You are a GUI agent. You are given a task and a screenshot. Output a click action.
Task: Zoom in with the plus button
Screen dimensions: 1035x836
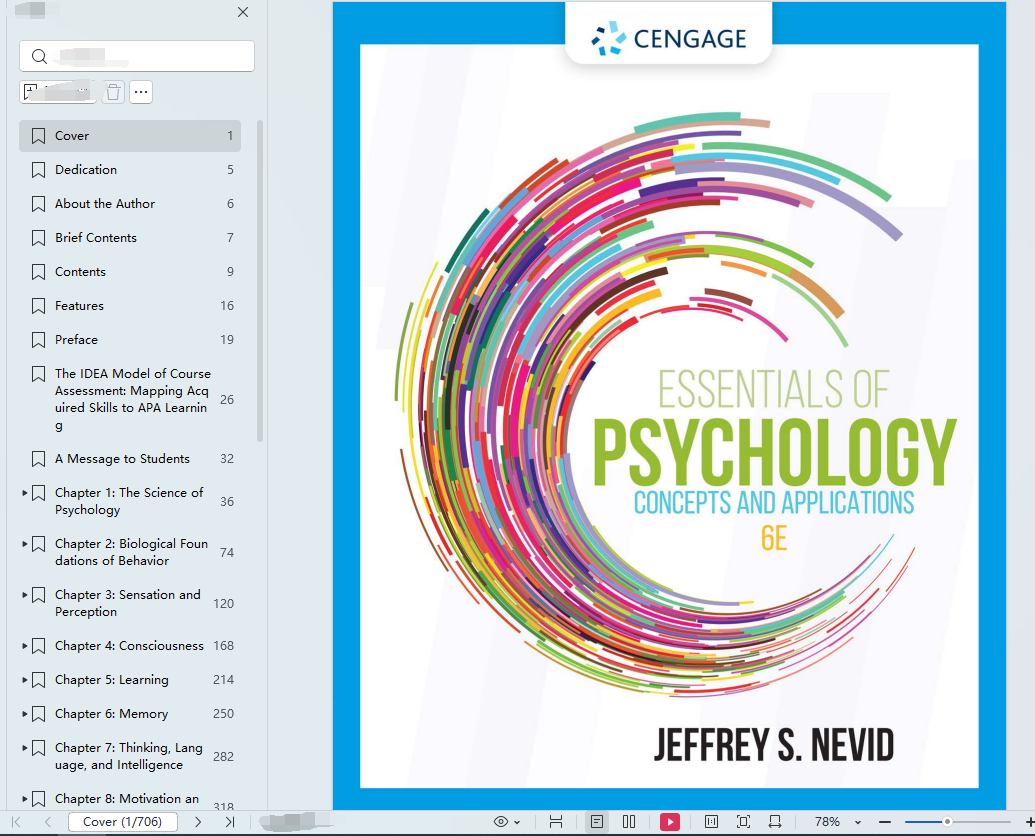[1029, 821]
